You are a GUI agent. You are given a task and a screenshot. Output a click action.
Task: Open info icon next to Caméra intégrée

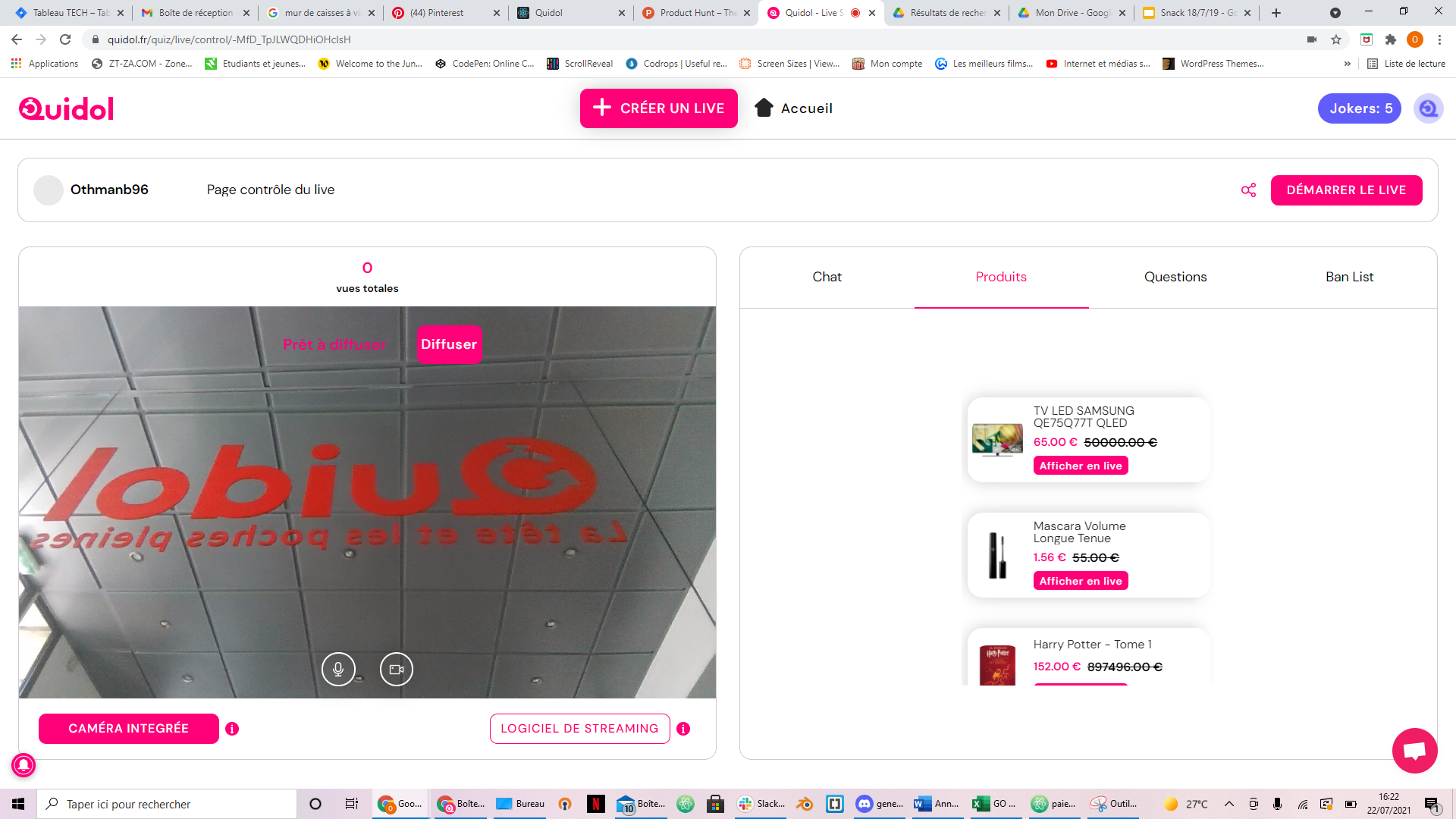(232, 729)
